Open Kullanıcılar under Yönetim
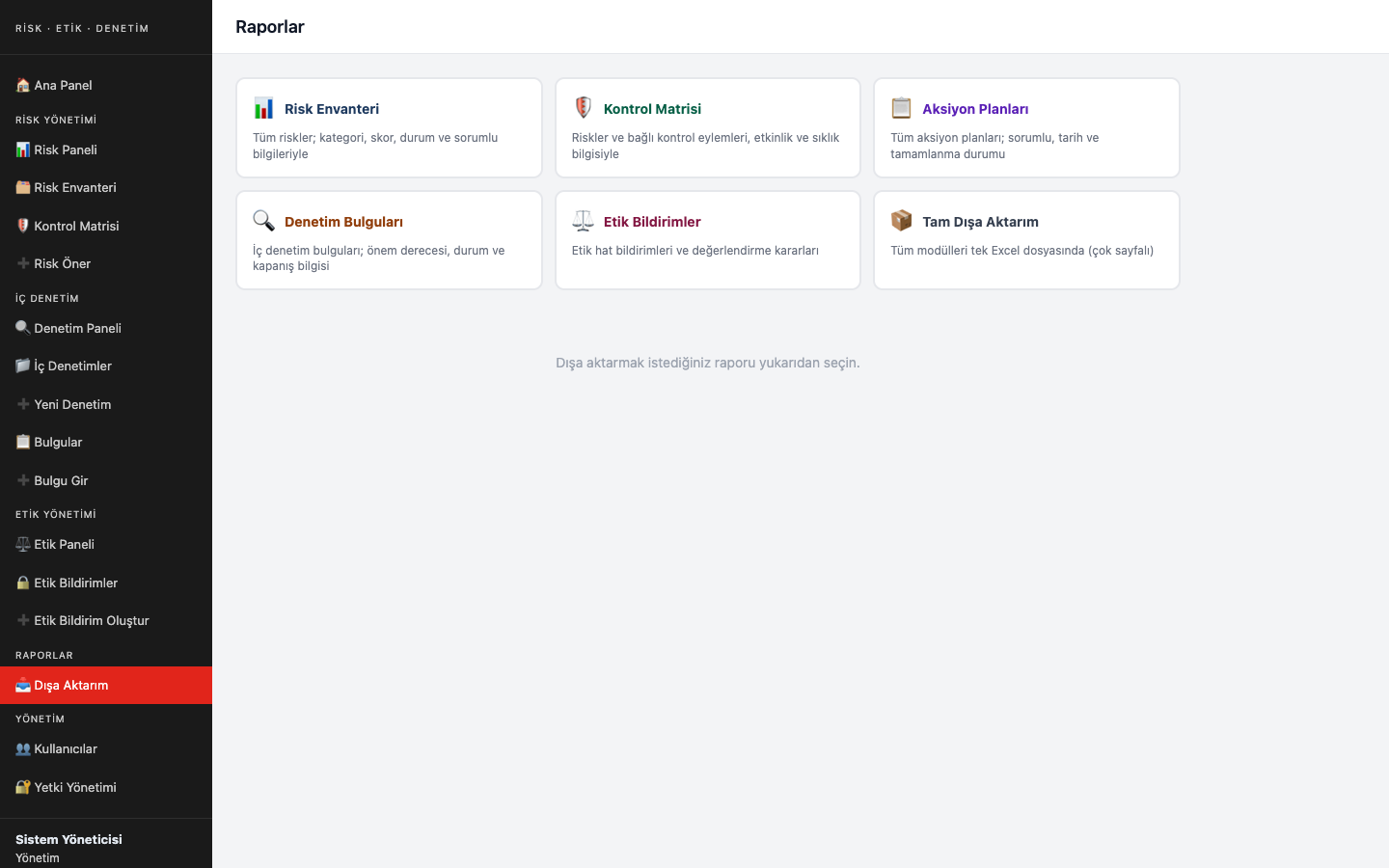The image size is (1389, 868). [66, 748]
